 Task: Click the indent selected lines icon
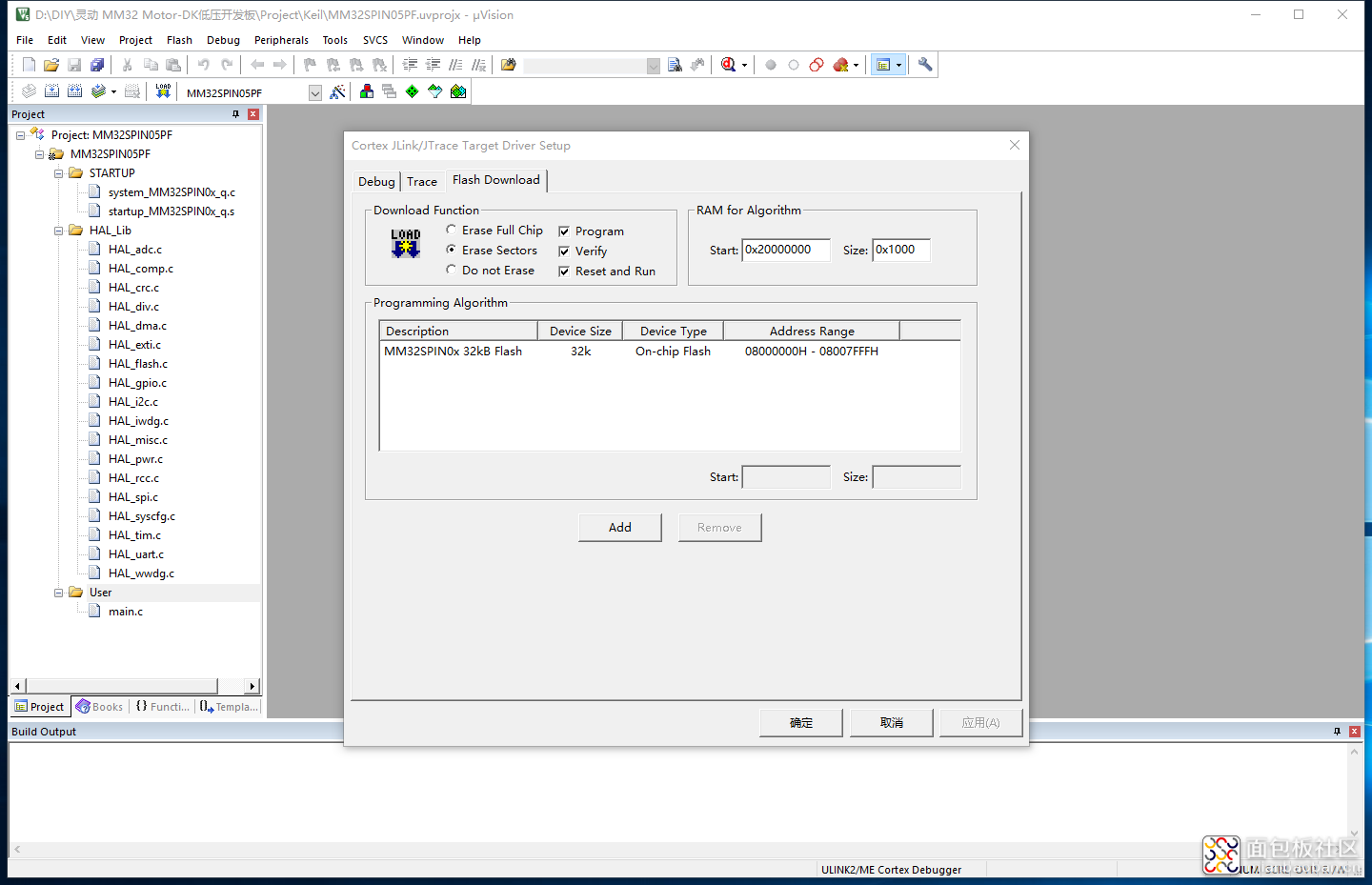pos(410,65)
